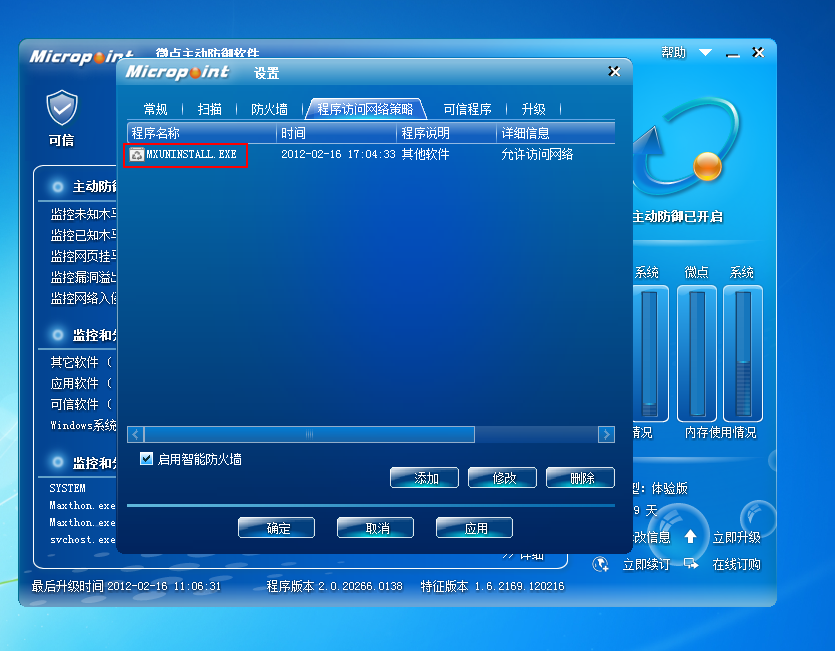
Task: Click the 允许访问网络 detail cell
Action: [x=537, y=154]
